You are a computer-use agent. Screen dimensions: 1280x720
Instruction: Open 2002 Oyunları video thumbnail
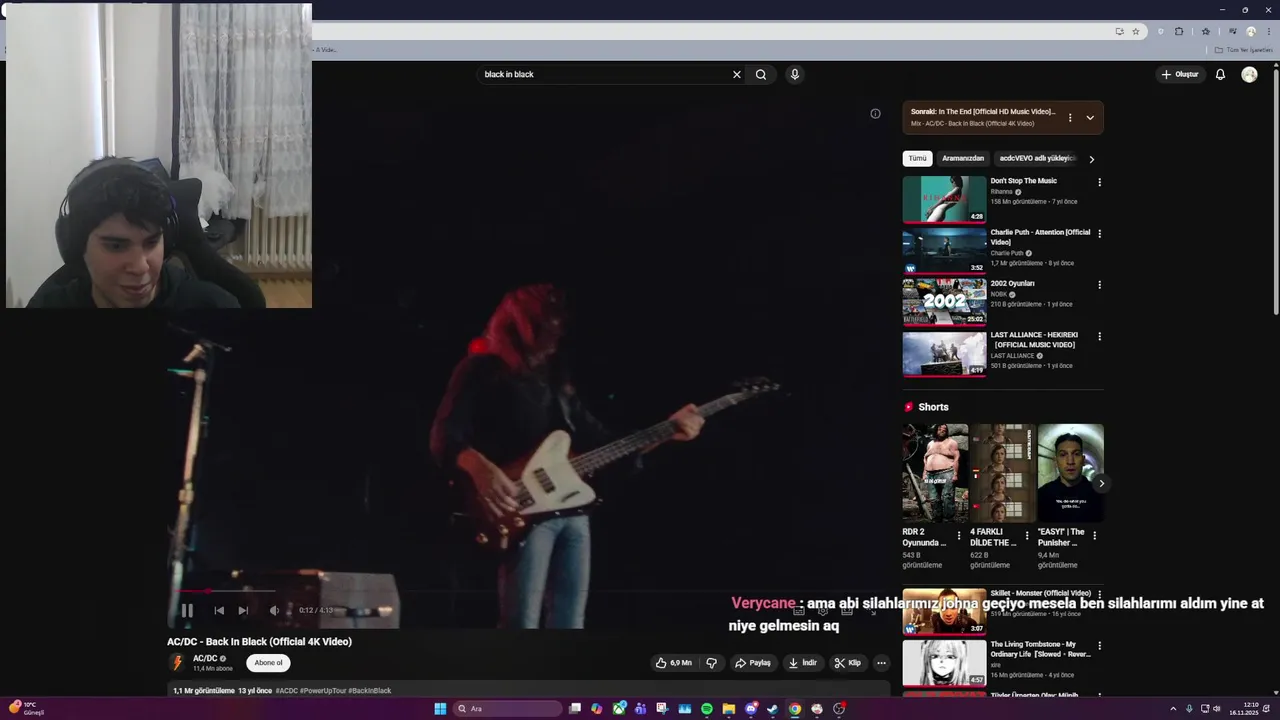coord(944,302)
